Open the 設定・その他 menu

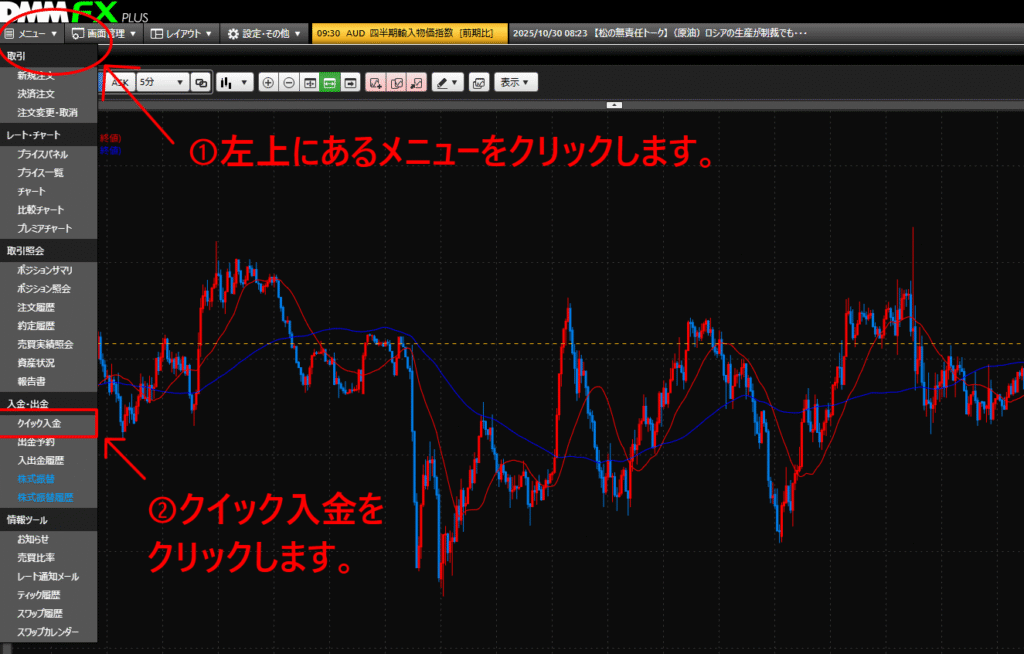coord(264,33)
